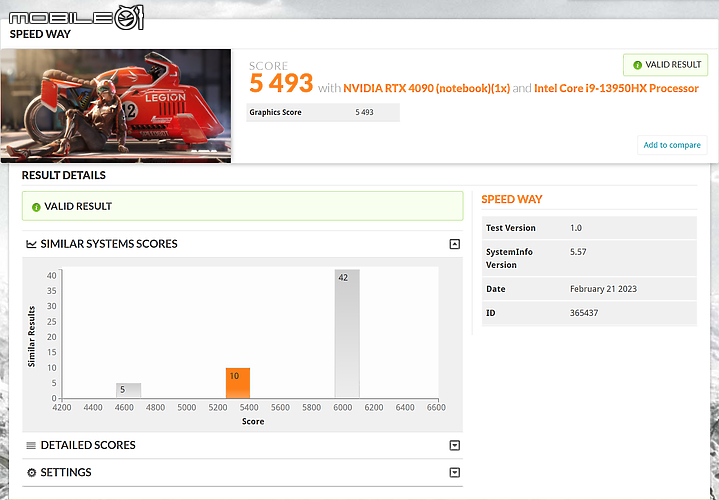The image size is (719, 500).
Task: Click the date February 21 2023
Action: [603, 289]
